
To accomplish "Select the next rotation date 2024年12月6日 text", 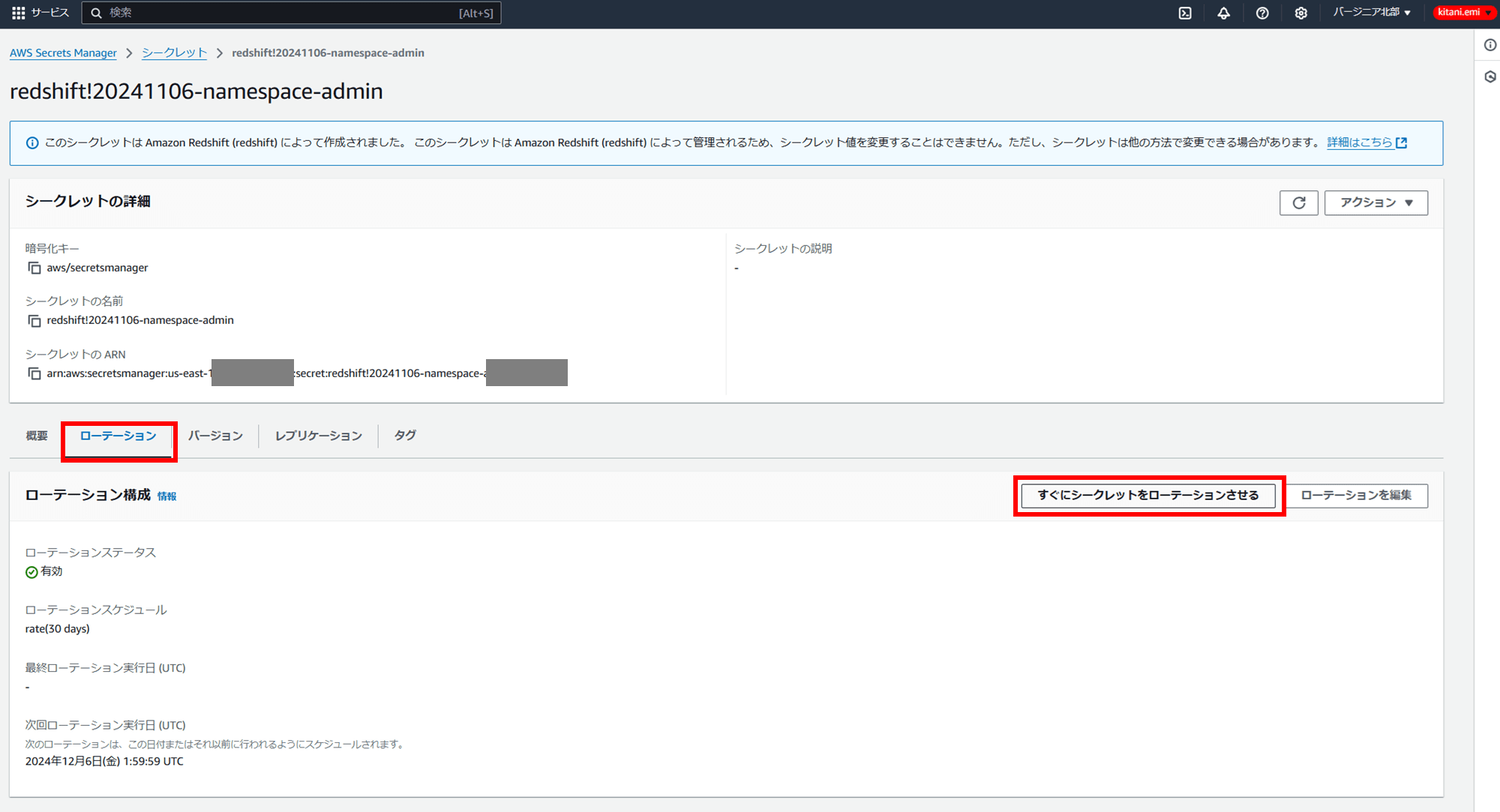I will [x=104, y=761].
